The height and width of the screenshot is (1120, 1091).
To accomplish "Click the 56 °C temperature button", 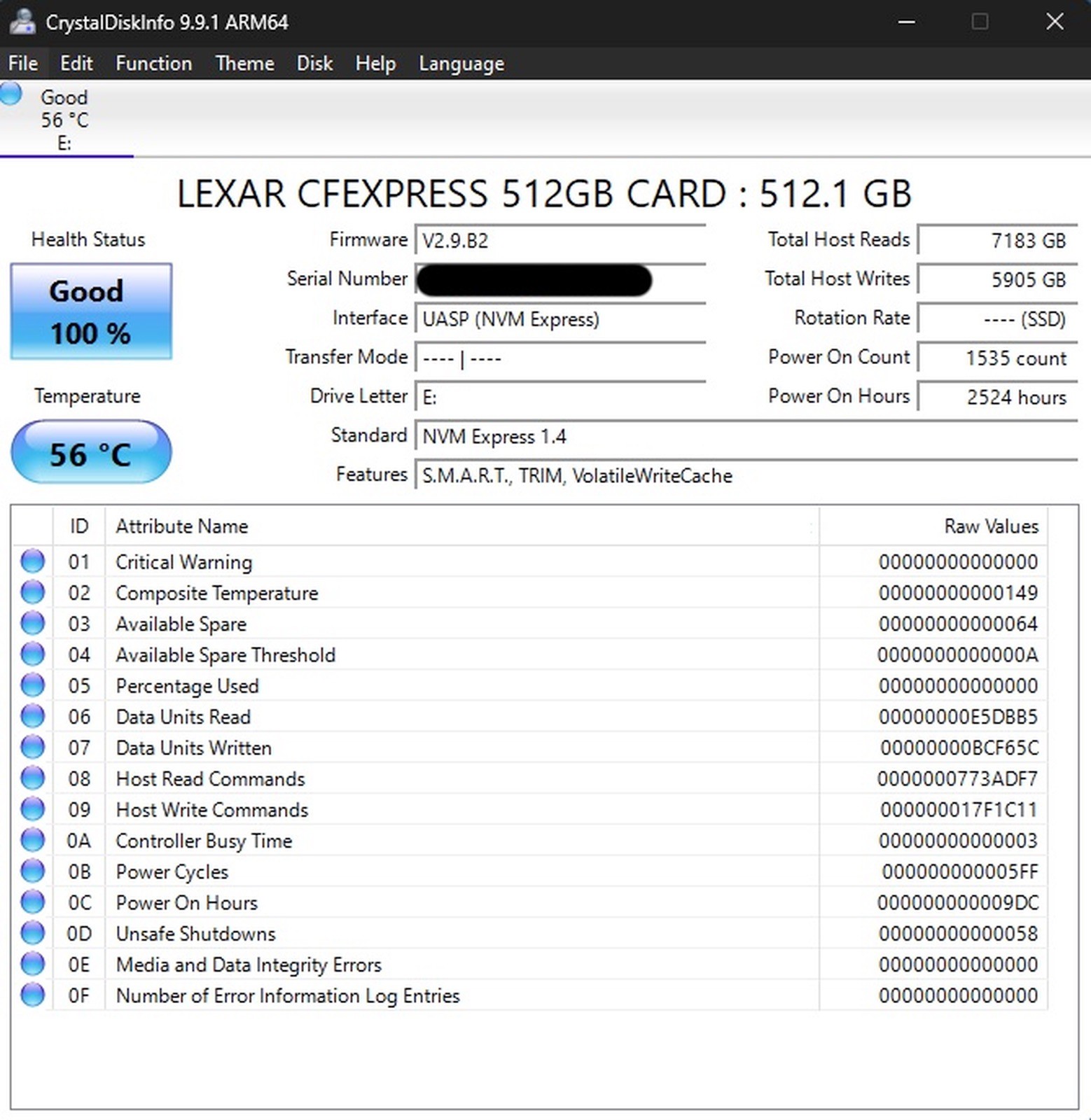I will [x=91, y=452].
